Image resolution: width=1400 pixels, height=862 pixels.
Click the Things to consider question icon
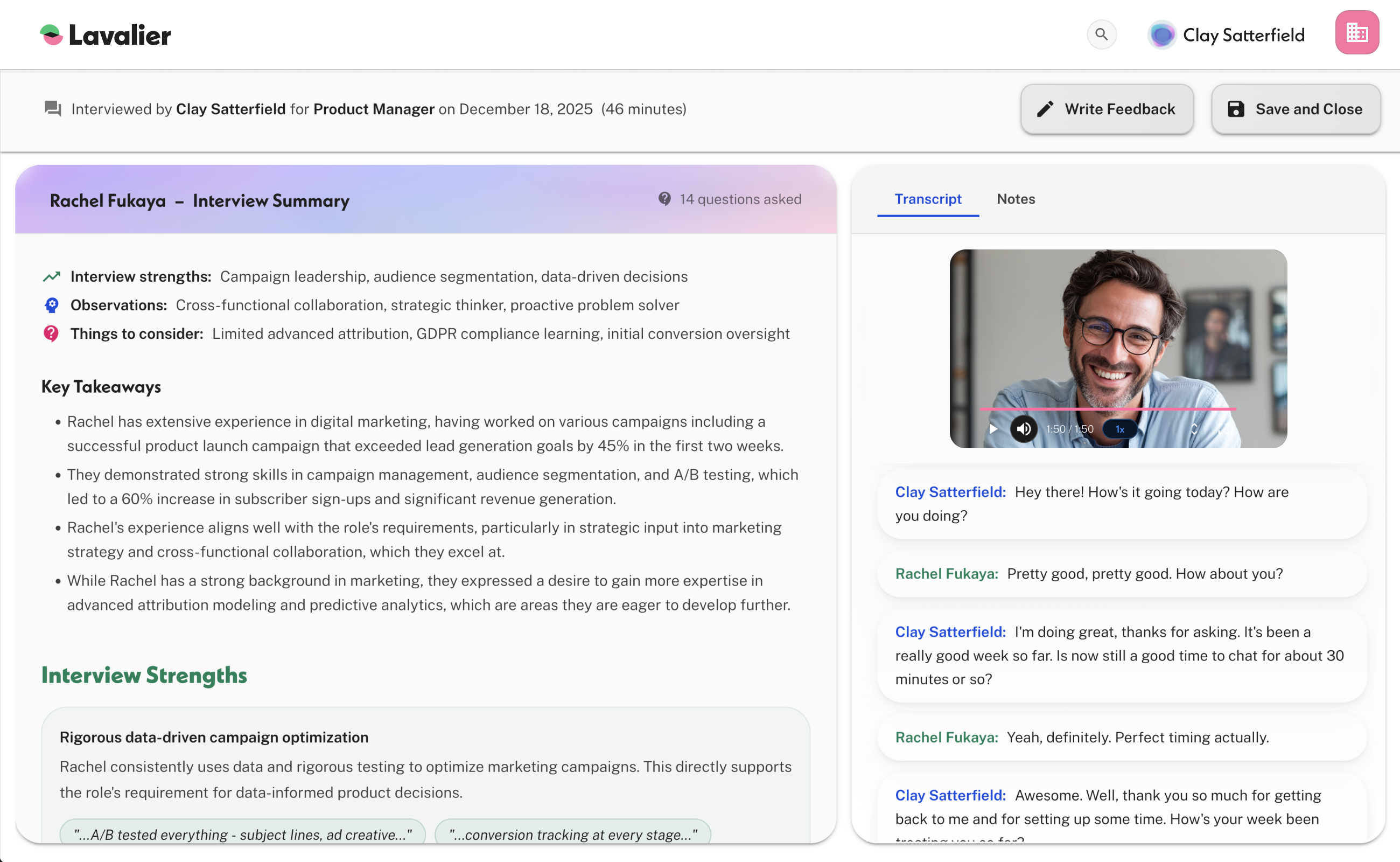pos(51,333)
